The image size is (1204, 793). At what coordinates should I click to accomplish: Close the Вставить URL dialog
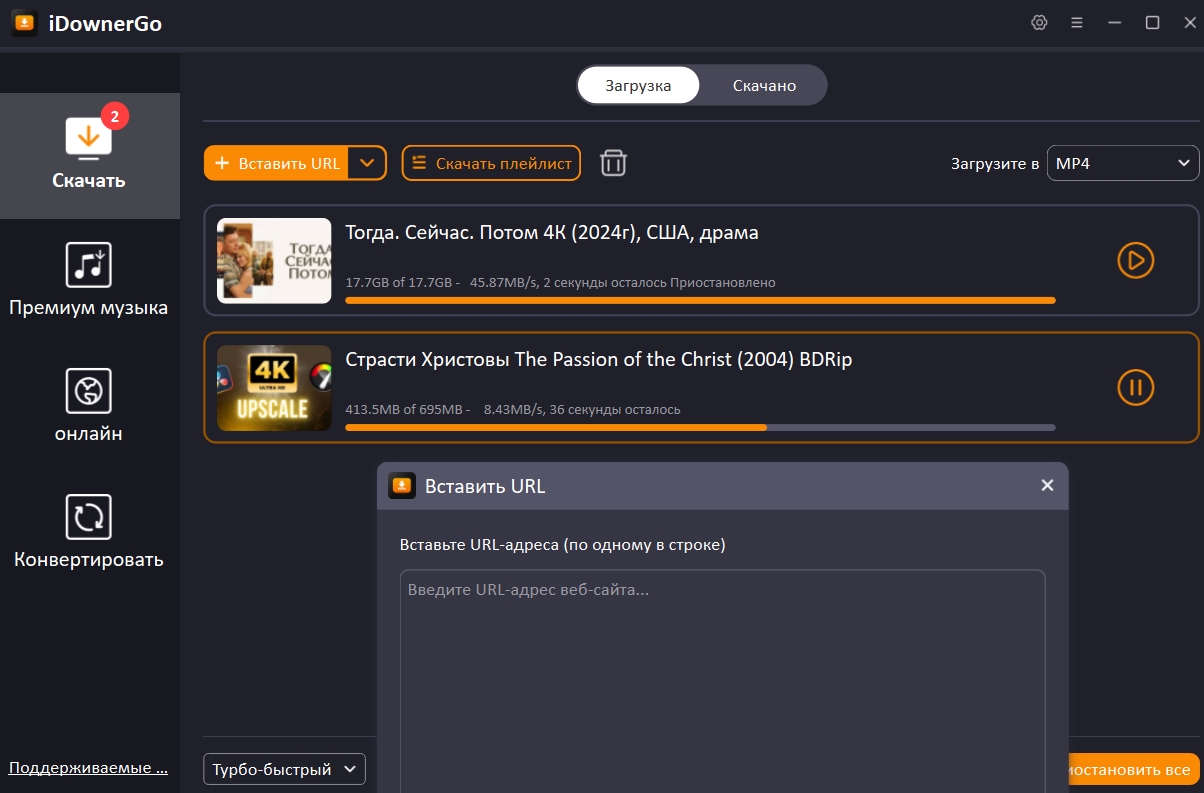click(x=1047, y=485)
